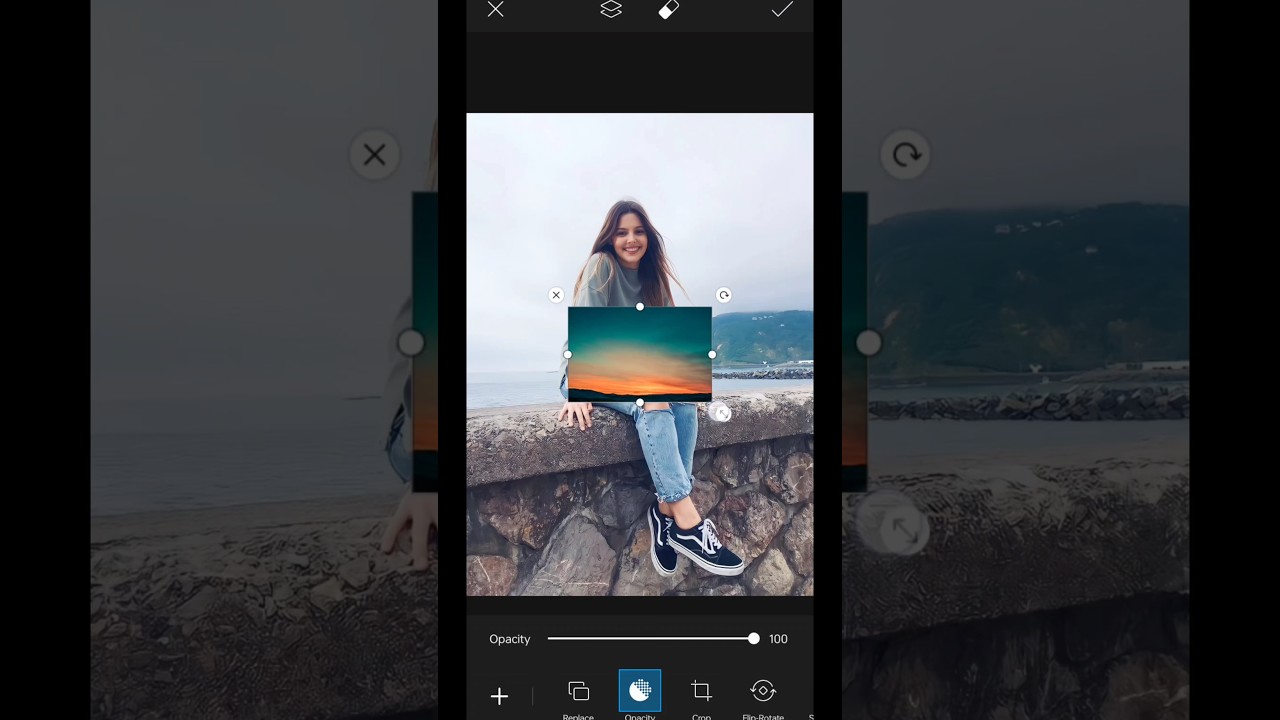Image resolution: width=1280 pixels, height=720 pixels.
Task: Click the Opacity label beside slider
Action: click(x=510, y=639)
